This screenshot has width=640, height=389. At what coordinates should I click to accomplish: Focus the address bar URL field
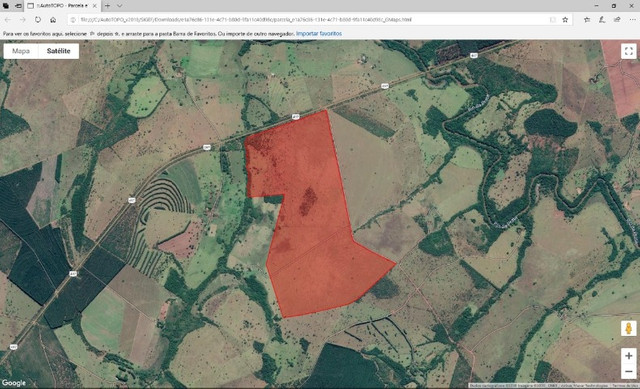tap(310, 20)
